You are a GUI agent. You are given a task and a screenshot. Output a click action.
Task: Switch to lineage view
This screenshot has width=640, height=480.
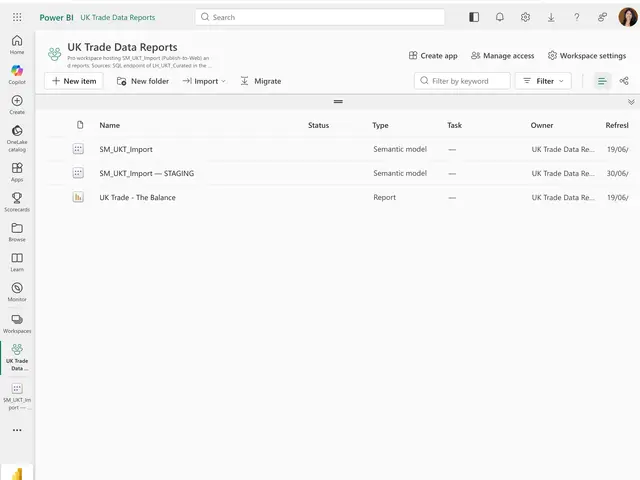click(x=624, y=81)
